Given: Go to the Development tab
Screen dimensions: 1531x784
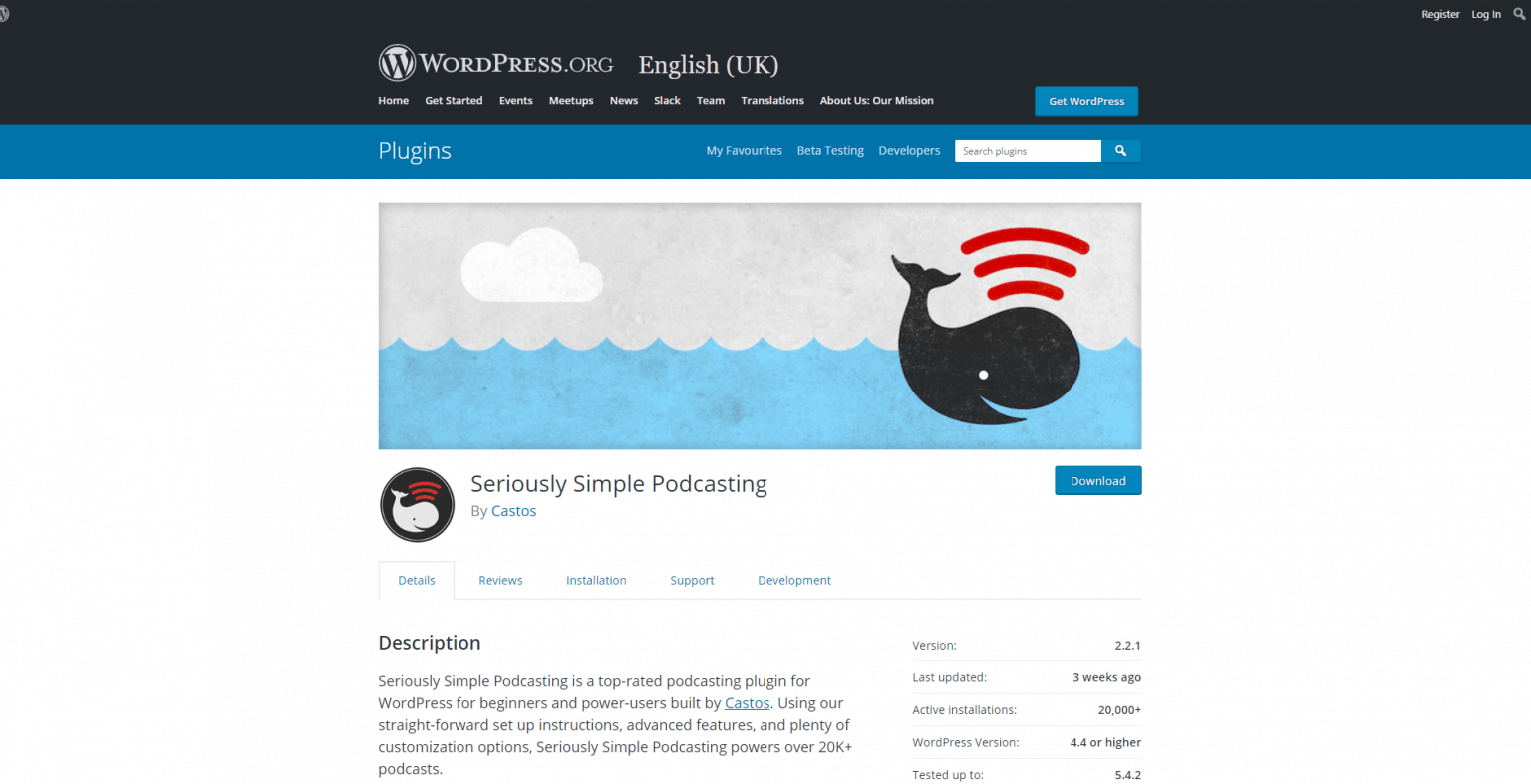Looking at the screenshot, I should tap(794, 580).
